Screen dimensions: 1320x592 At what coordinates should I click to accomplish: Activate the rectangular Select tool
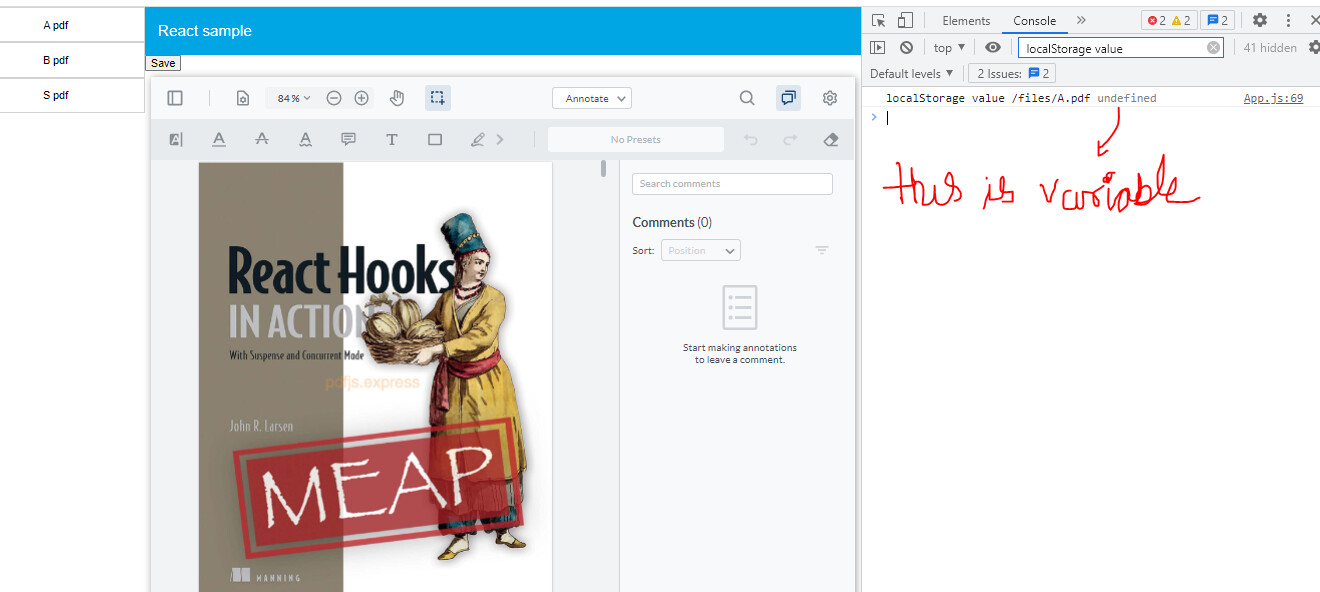(x=437, y=98)
